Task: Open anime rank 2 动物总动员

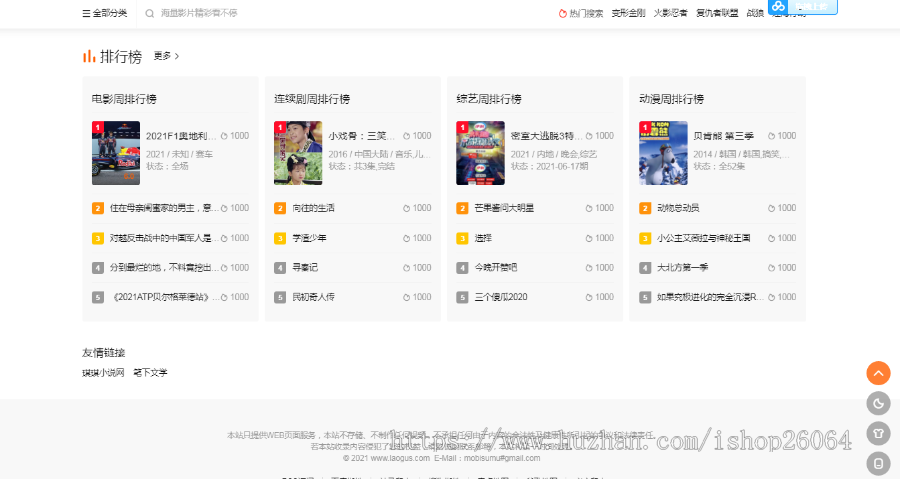Action: (678, 208)
